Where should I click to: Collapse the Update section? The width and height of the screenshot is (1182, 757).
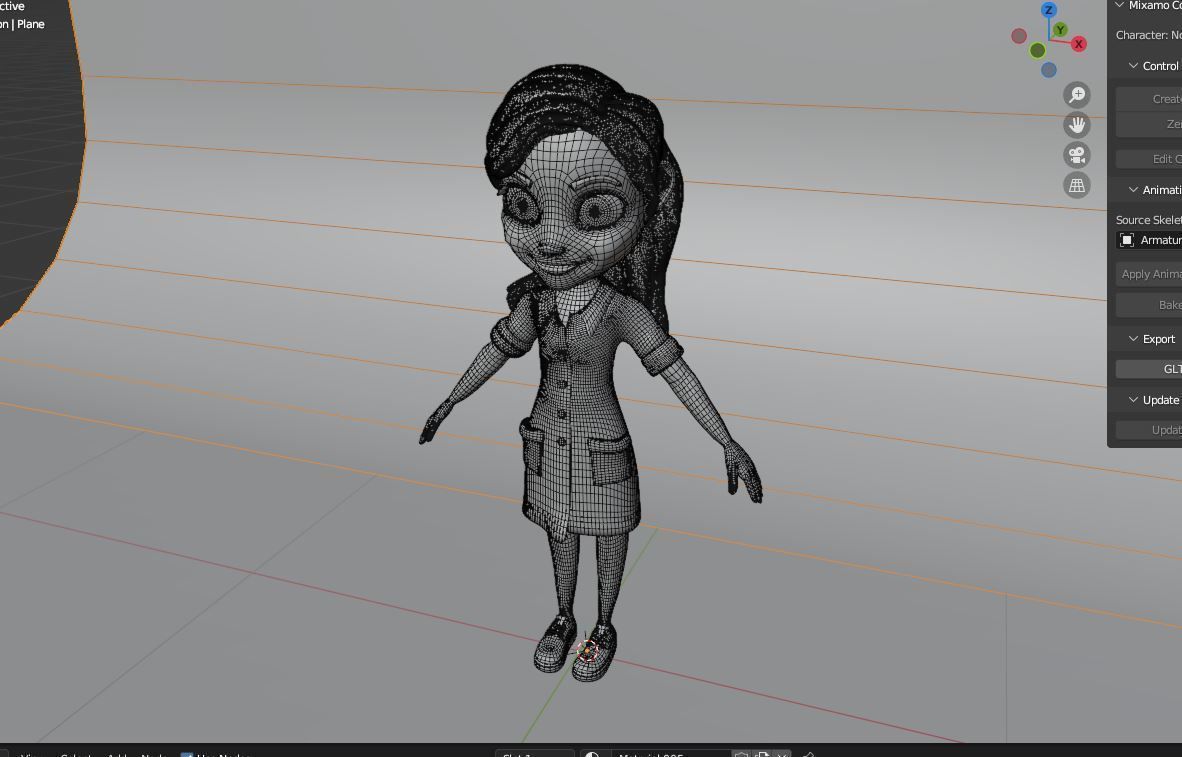tap(1133, 400)
